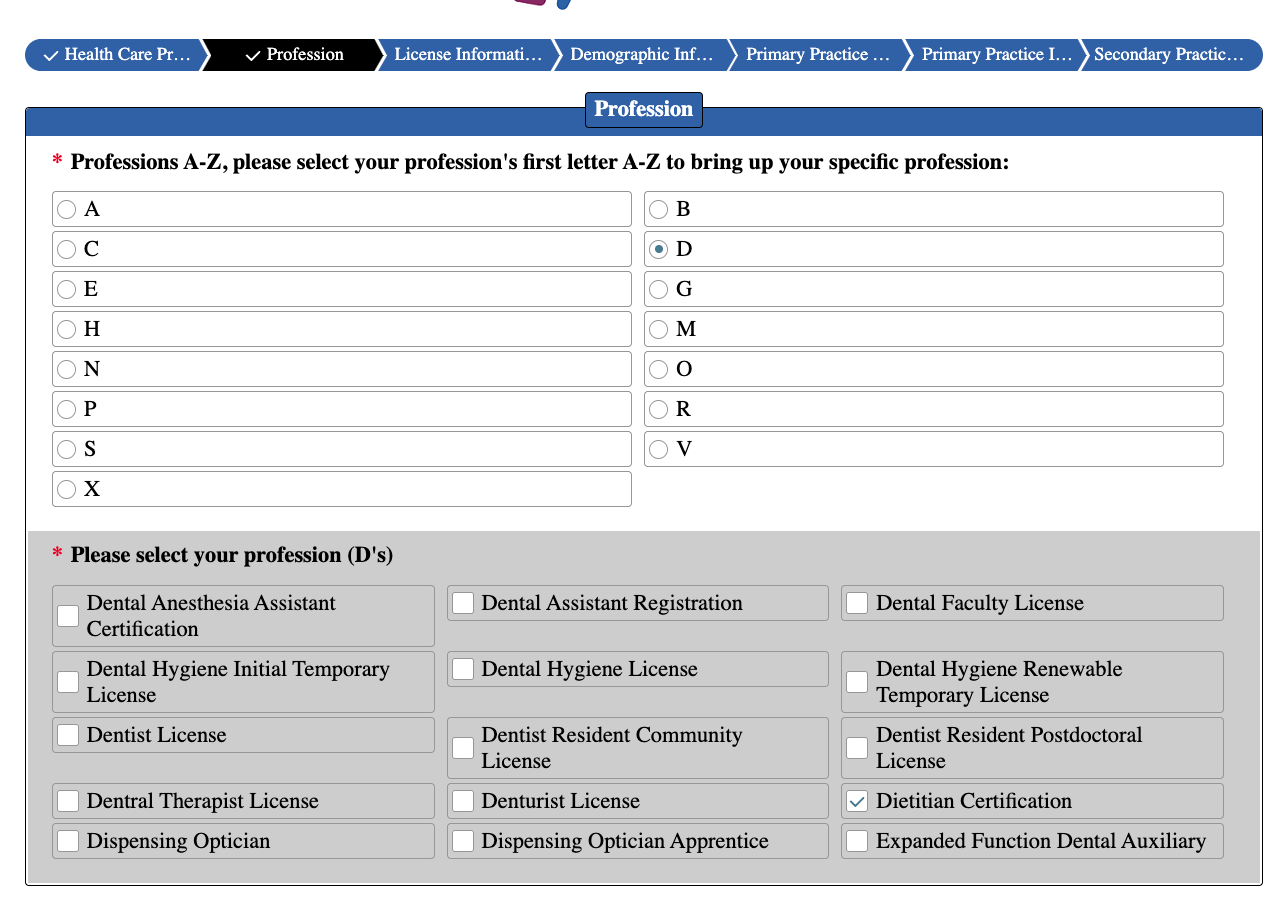Select radio button for letter P
Viewport: 1282px width, 911px height.
pyautogui.click(x=67, y=409)
